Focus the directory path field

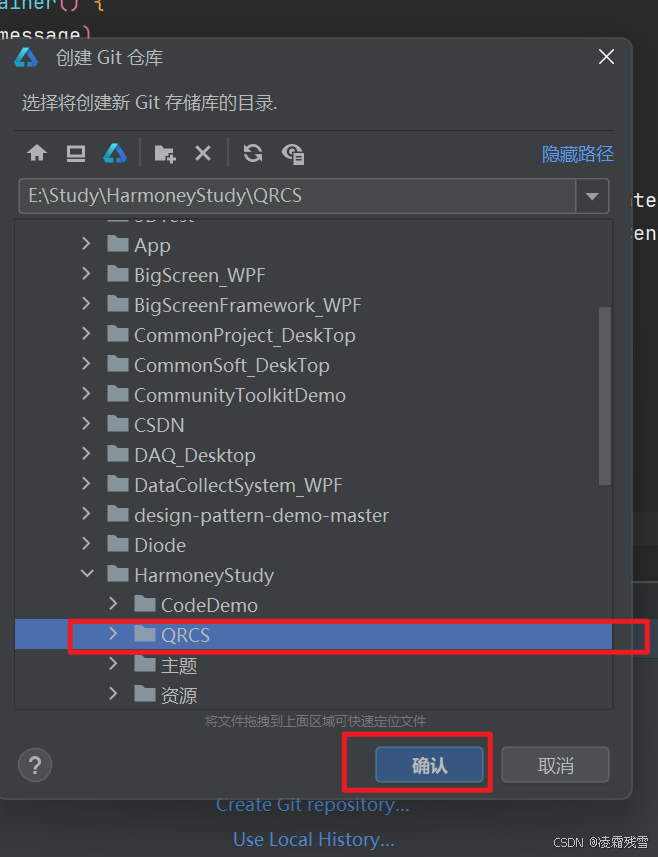pyautogui.click(x=297, y=196)
